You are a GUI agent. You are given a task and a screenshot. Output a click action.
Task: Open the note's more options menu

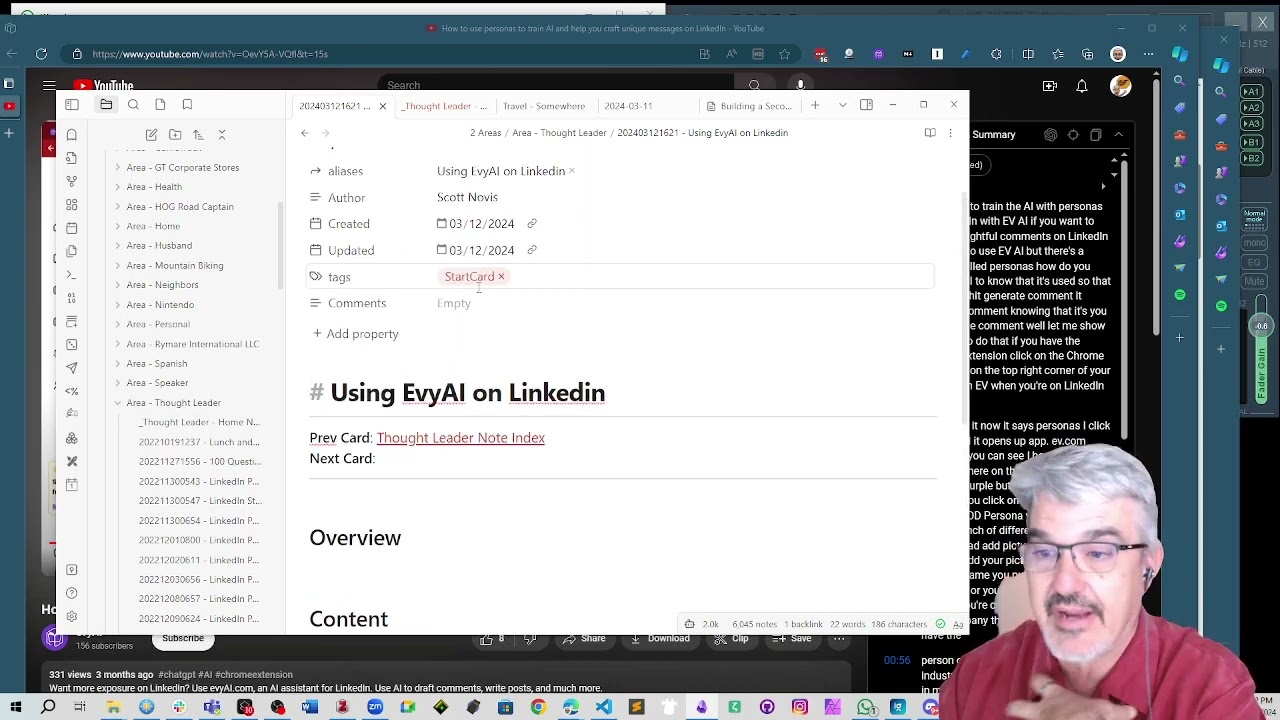(950, 133)
